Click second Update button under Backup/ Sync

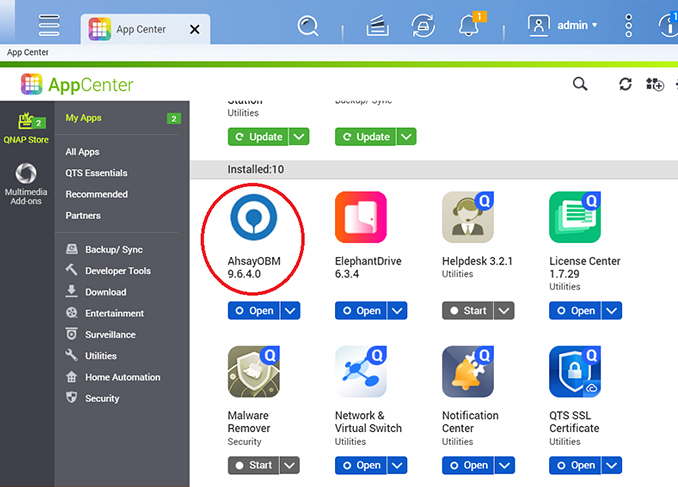point(365,137)
